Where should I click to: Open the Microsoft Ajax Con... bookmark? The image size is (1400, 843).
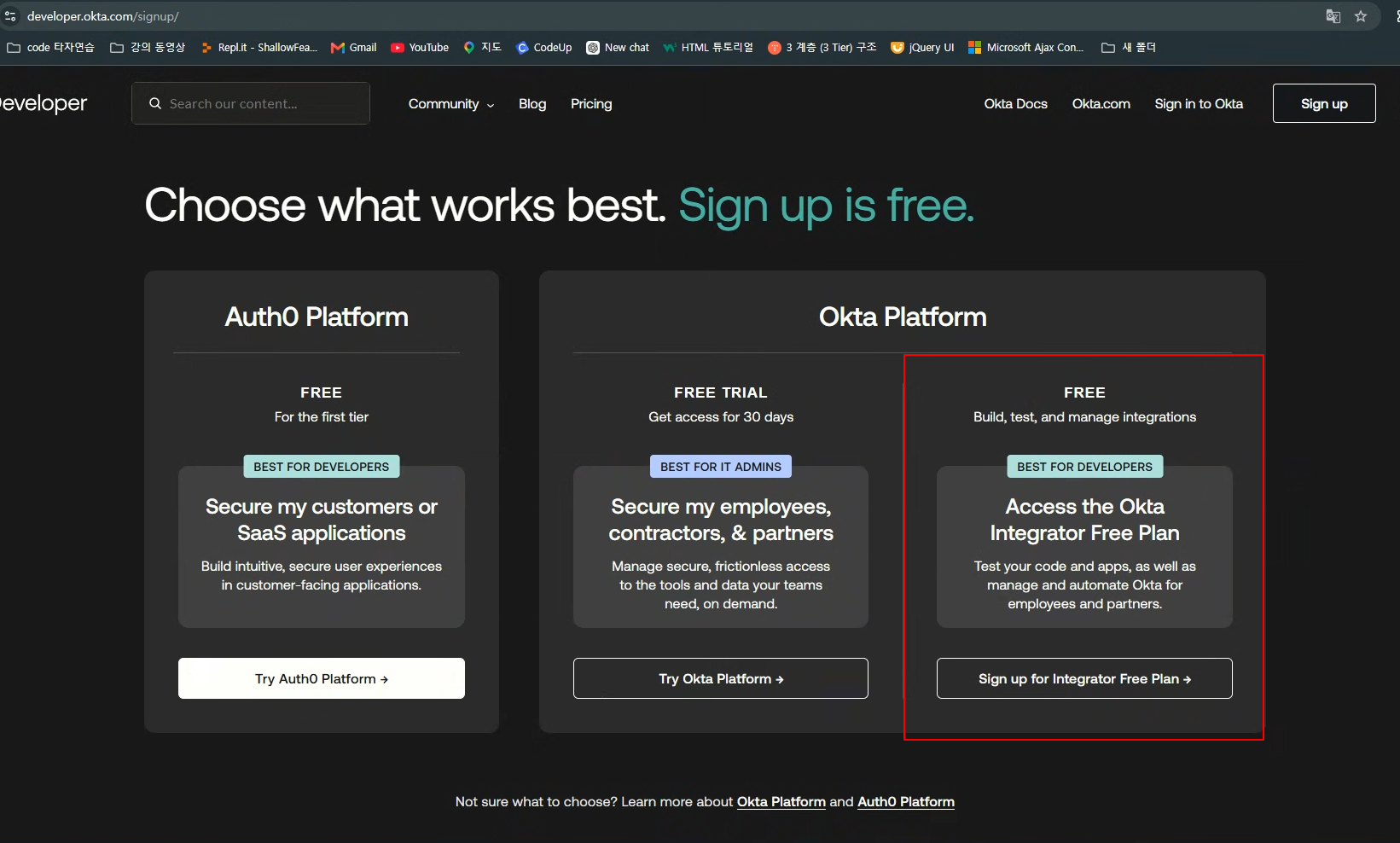click(1025, 48)
